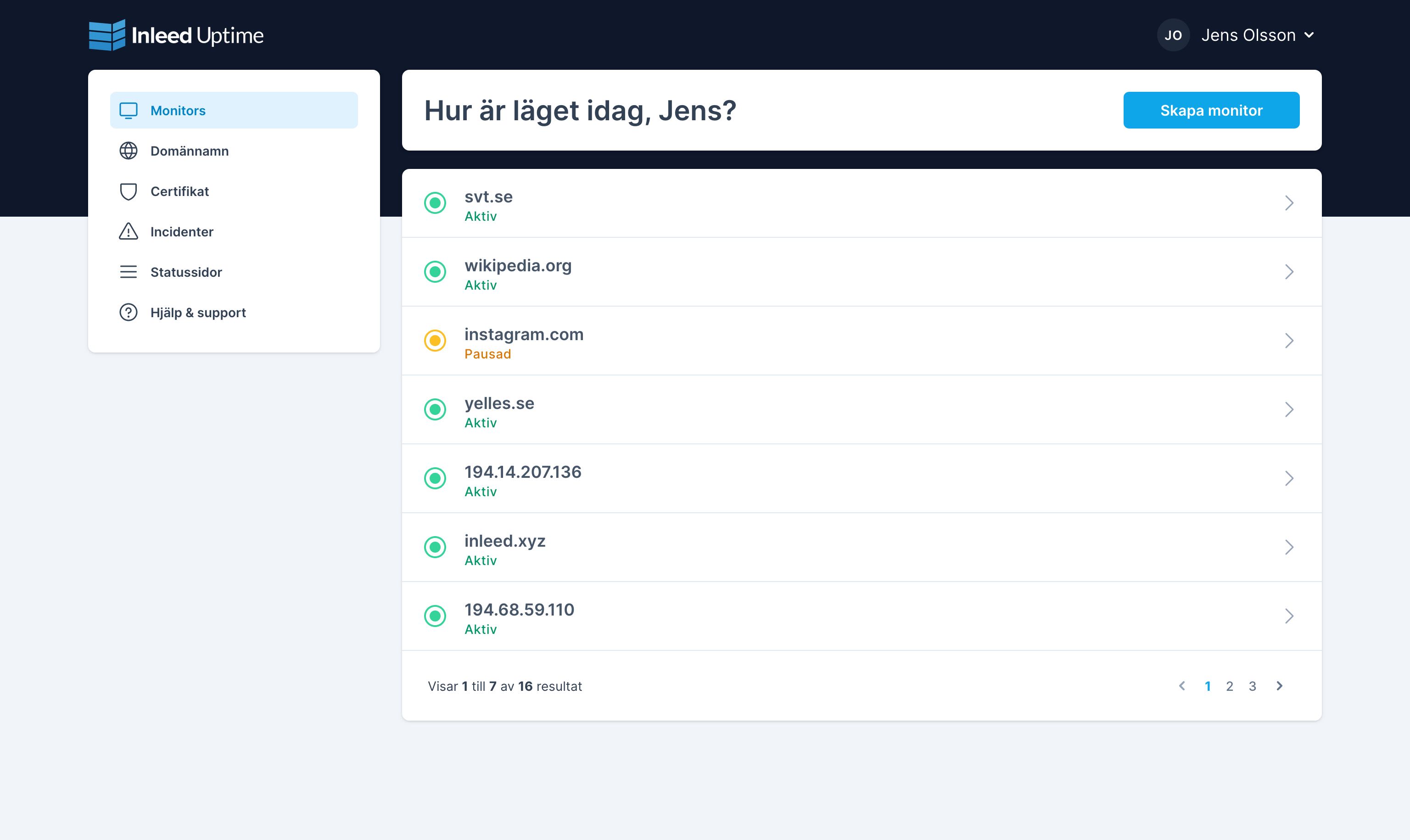Click the green status indicator for svt.se
Image resolution: width=1410 pixels, height=840 pixels.
tap(435, 203)
